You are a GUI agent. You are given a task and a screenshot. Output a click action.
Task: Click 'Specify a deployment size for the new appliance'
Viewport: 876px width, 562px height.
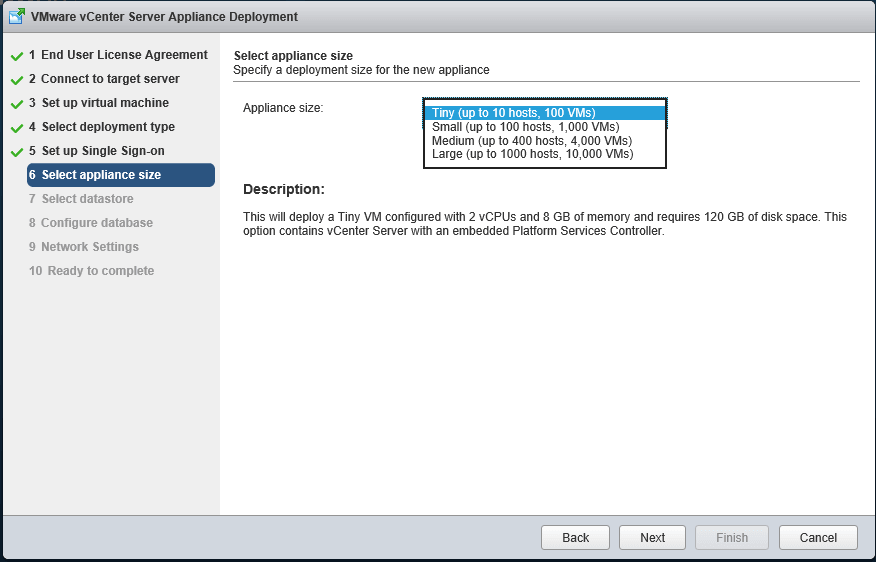(x=361, y=70)
